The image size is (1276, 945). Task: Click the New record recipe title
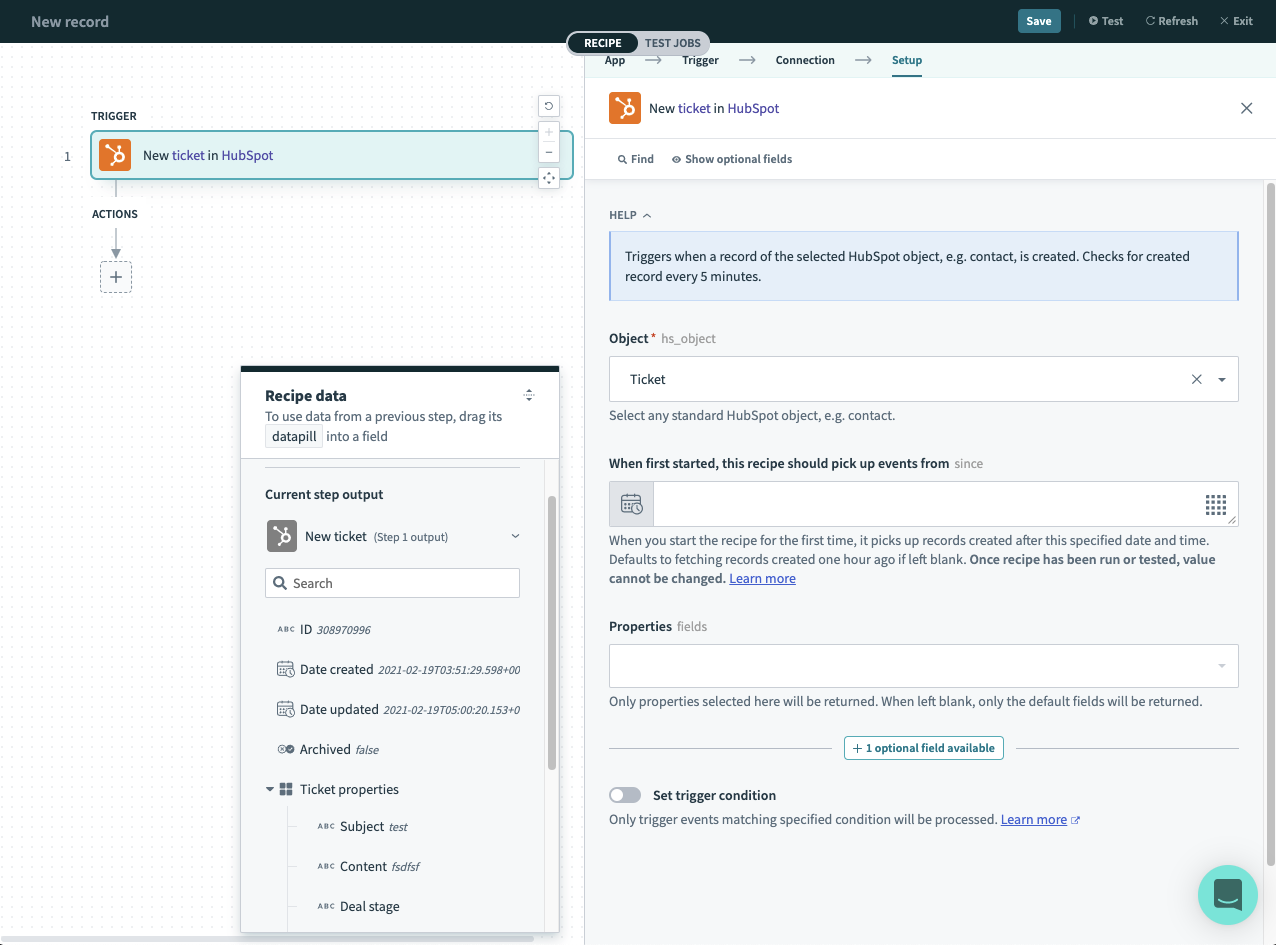70,21
